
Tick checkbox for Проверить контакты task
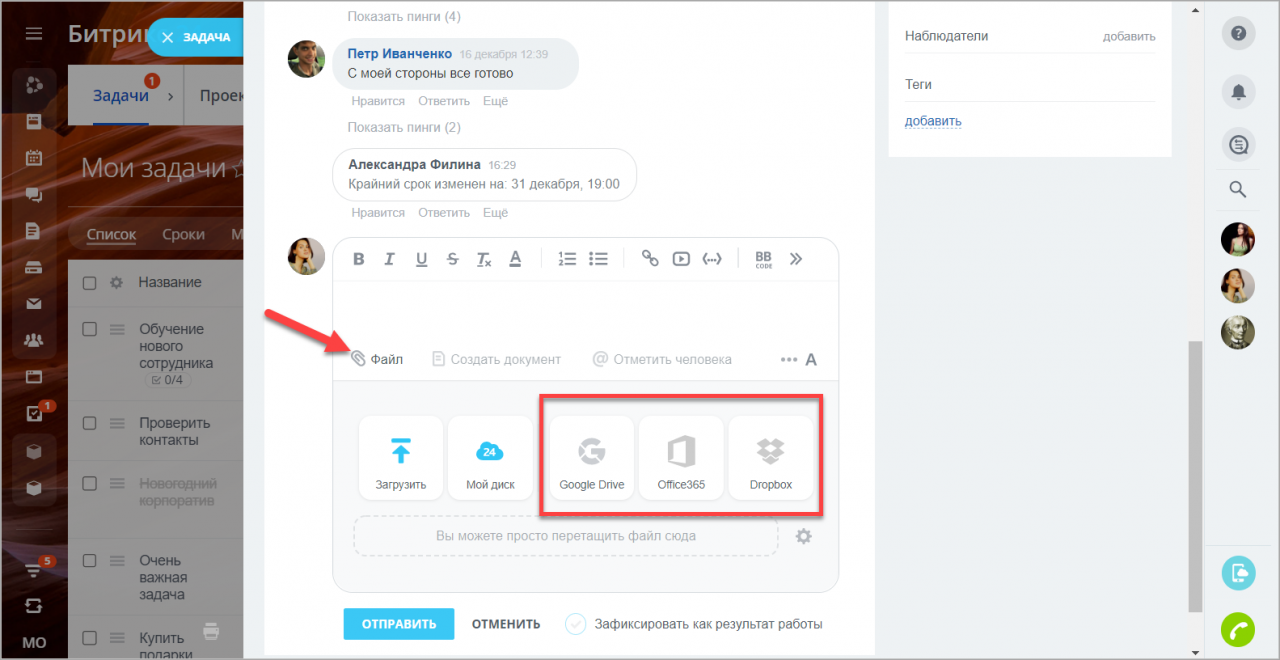coord(89,423)
